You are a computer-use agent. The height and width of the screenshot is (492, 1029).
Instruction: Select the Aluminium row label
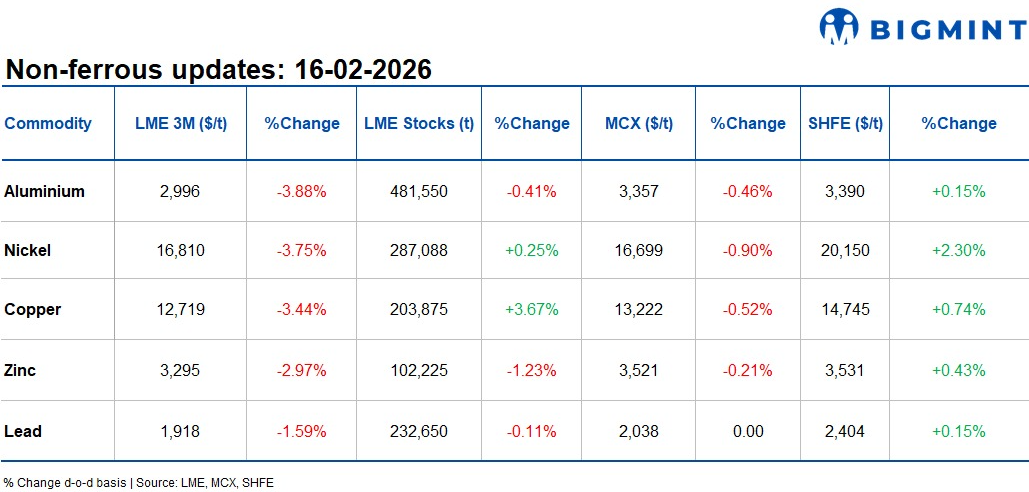point(44,191)
